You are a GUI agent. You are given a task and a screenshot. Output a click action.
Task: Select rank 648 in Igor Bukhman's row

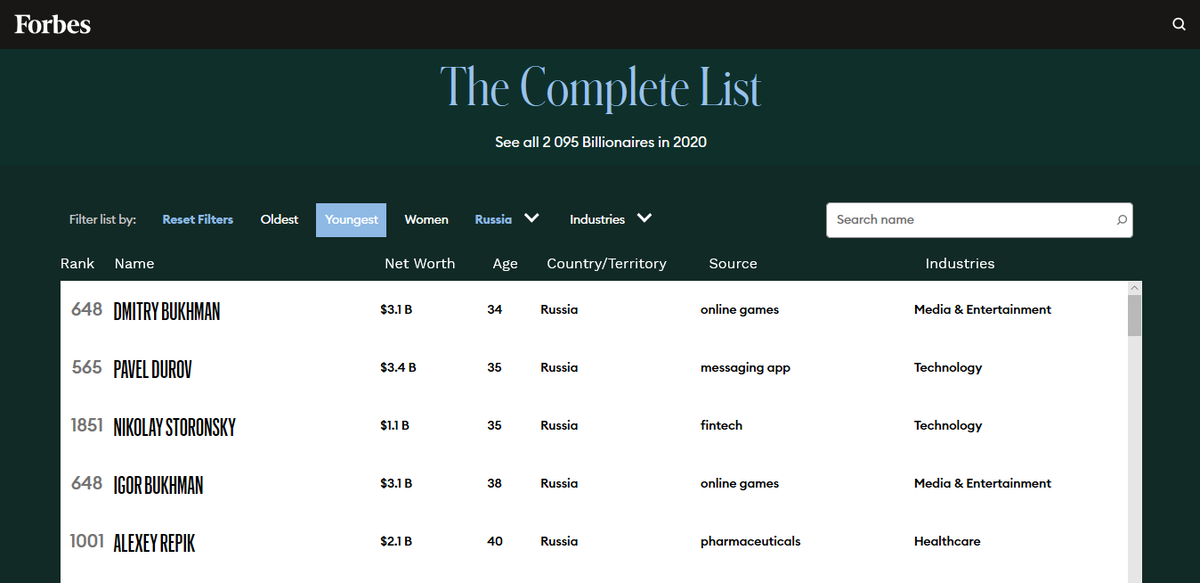[87, 484]
